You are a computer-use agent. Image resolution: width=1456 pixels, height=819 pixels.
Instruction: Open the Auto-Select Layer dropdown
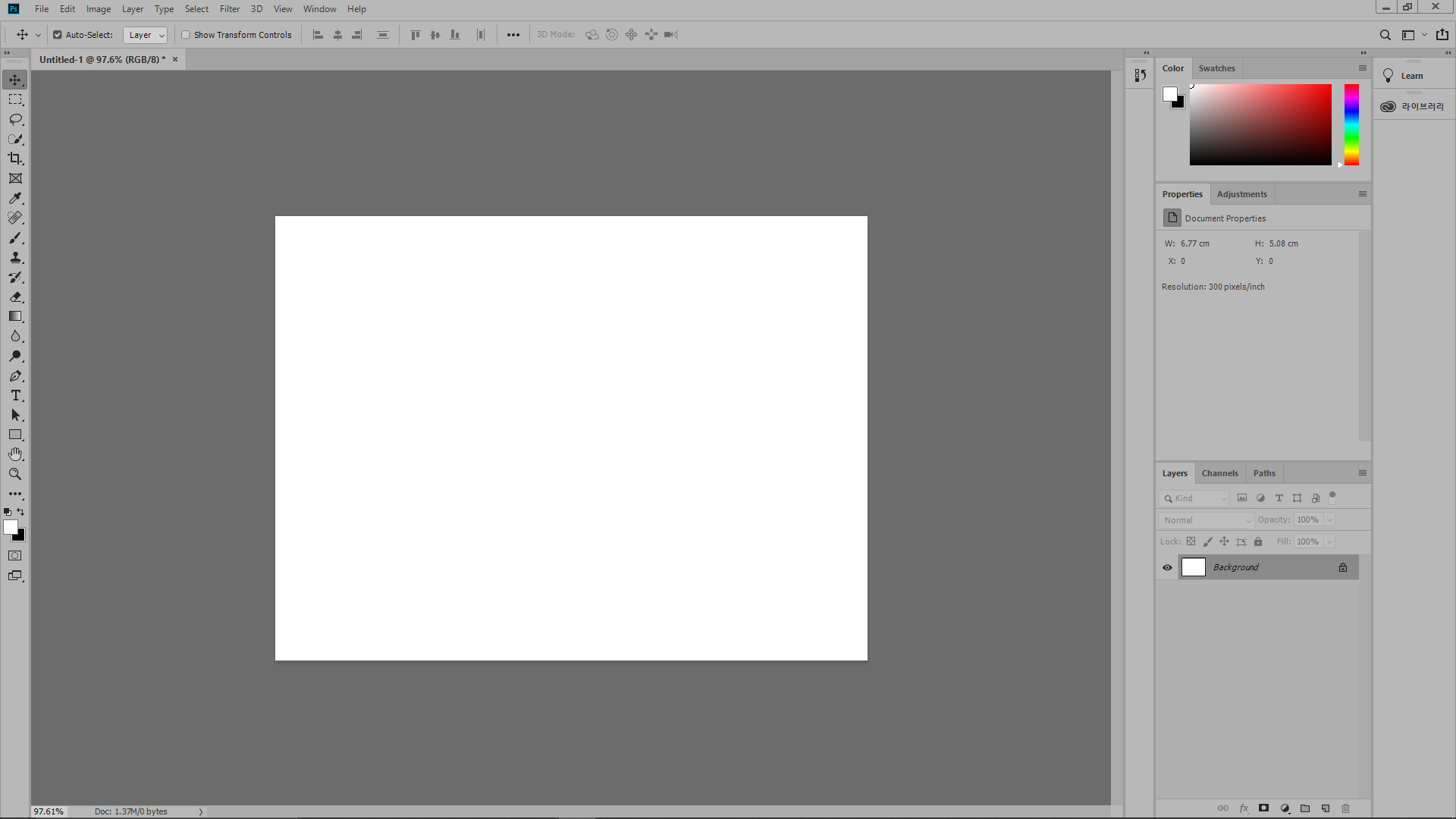[145, 35]
